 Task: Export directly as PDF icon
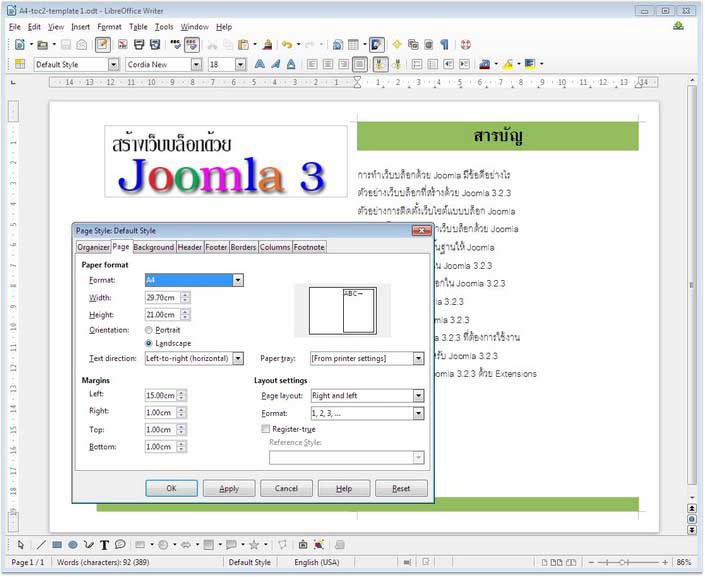coord(122,45)
